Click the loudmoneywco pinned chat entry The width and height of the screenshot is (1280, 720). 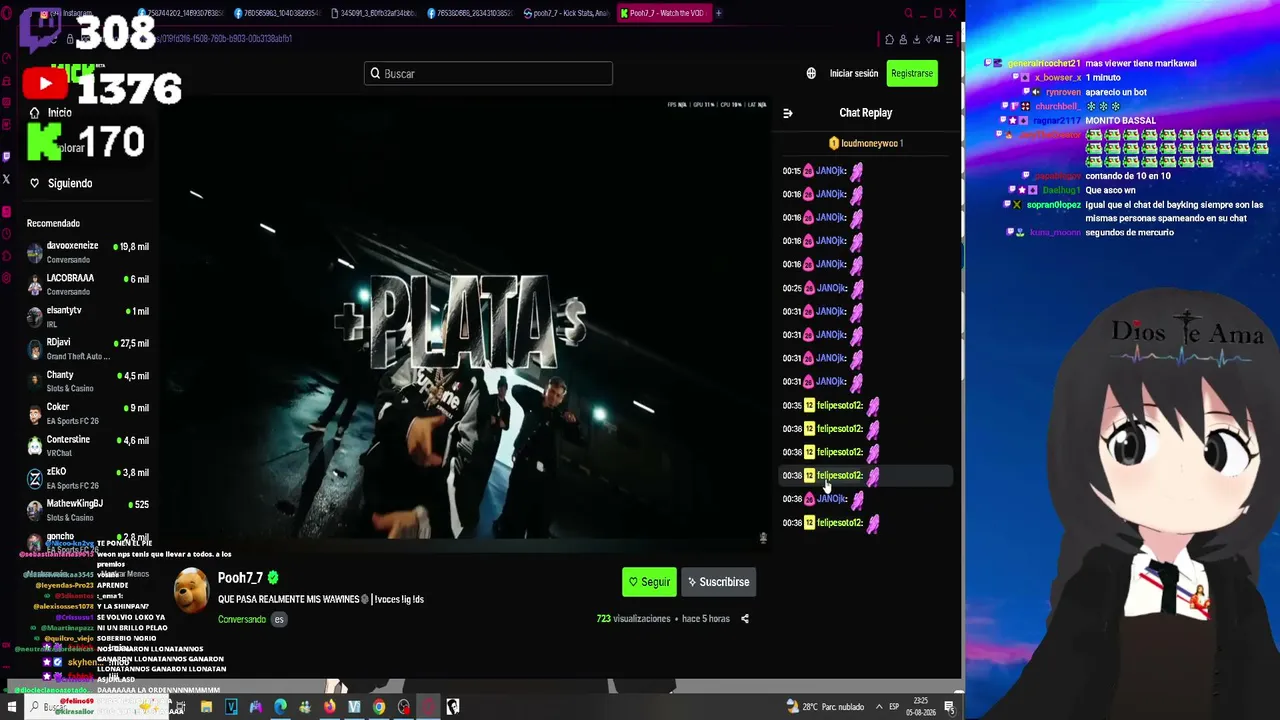[866, 143]
